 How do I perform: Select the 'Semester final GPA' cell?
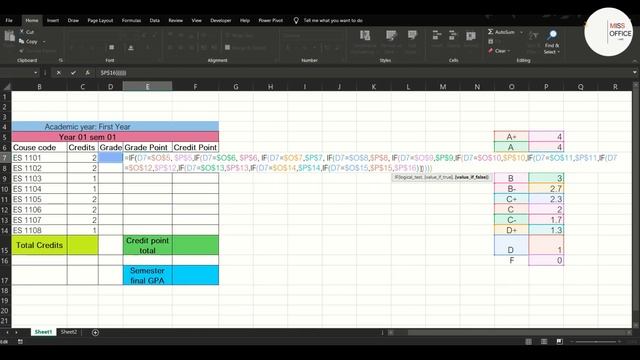coord(147,276)
